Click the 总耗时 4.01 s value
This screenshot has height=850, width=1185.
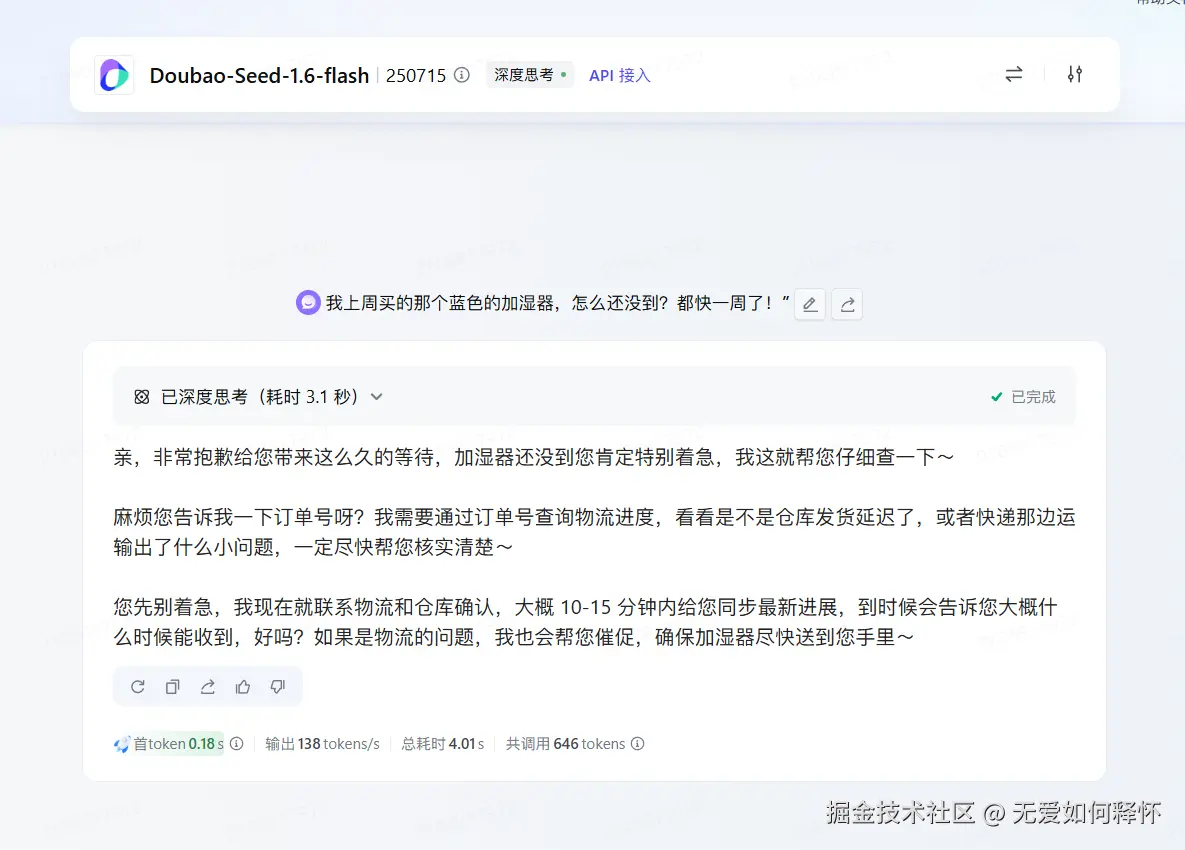tap(443, 743)
